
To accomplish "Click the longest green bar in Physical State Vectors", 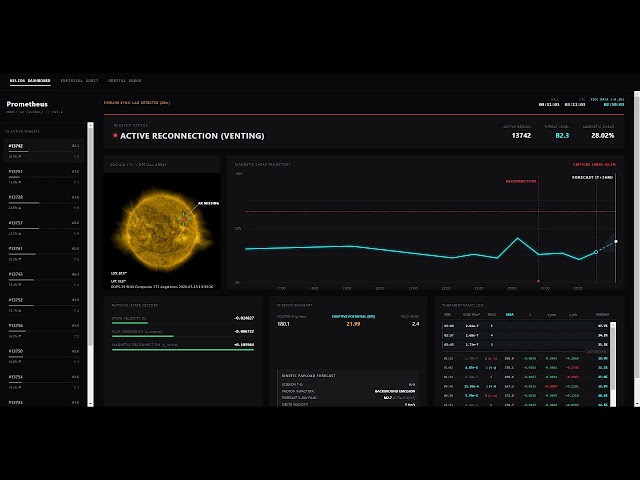I will (183, 350).
